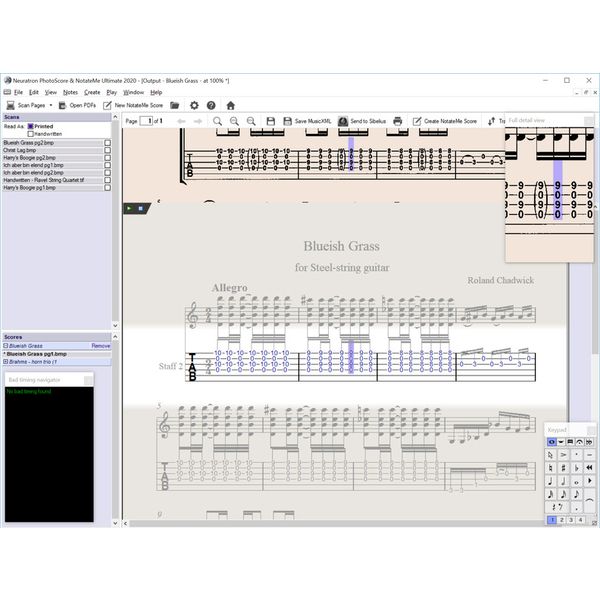Open preferences via the gear icon
This screenshot has width=600, height=600.
(x=194, y=105)
